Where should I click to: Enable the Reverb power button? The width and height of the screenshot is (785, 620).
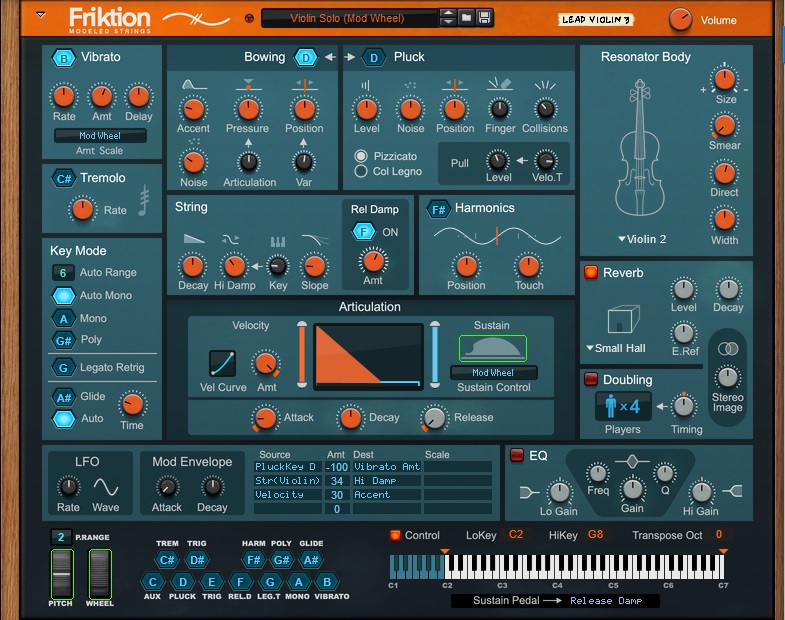[x=590, y=272]
